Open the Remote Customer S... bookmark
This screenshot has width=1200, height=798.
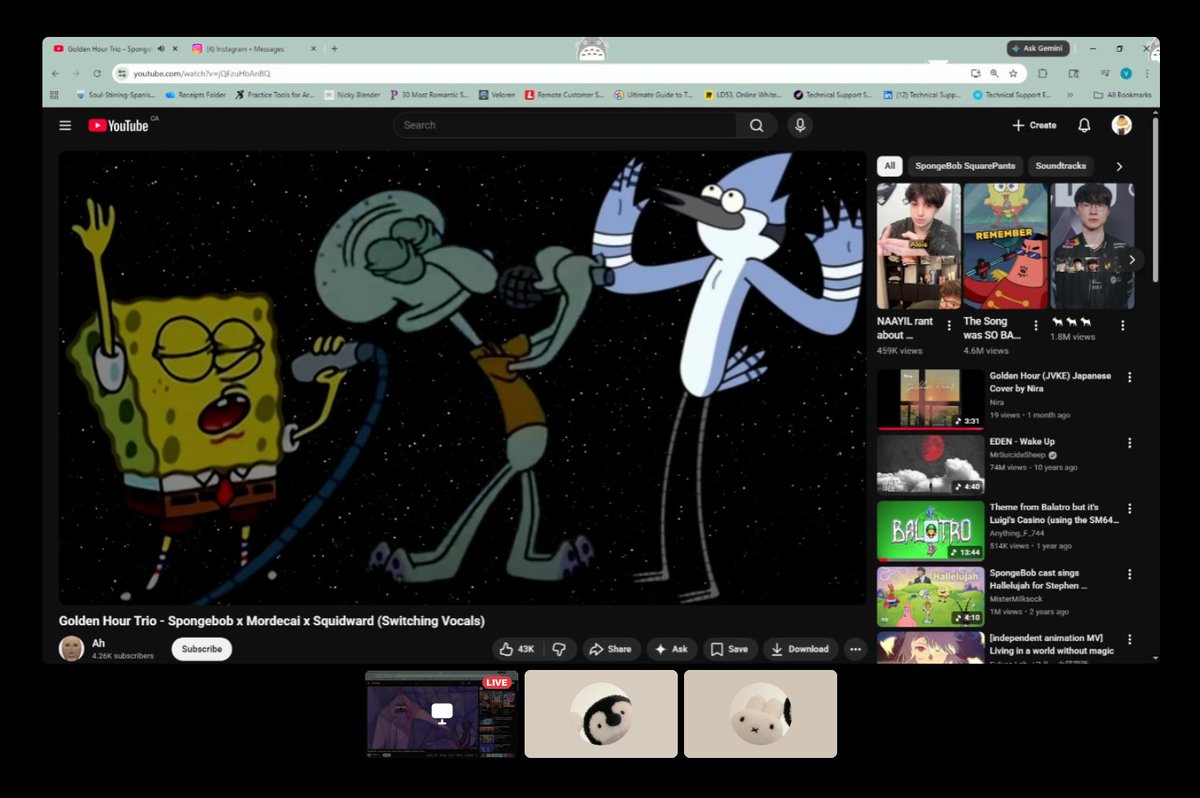(x=564, y=95)
